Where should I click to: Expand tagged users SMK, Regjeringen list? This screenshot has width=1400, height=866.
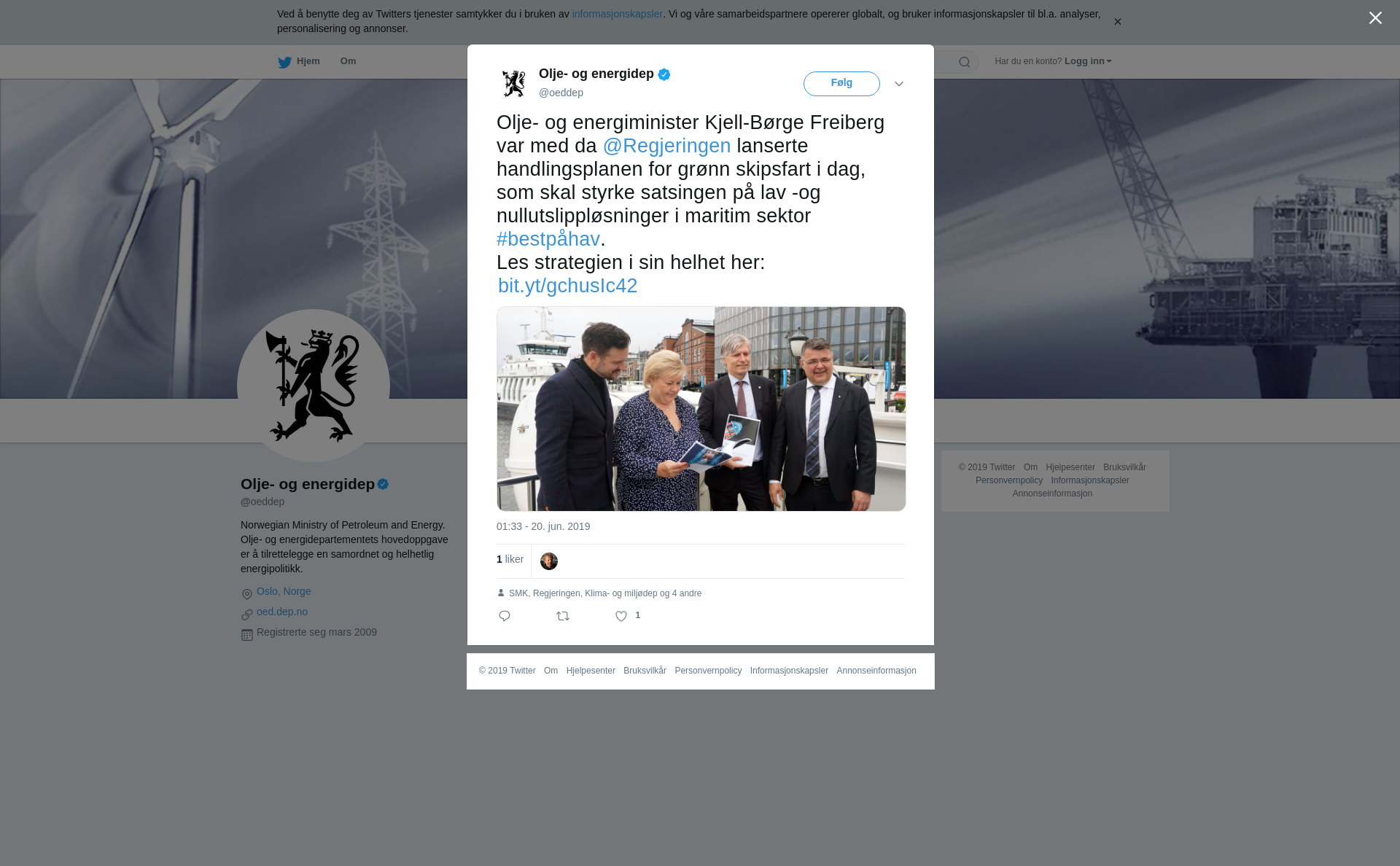604,593
